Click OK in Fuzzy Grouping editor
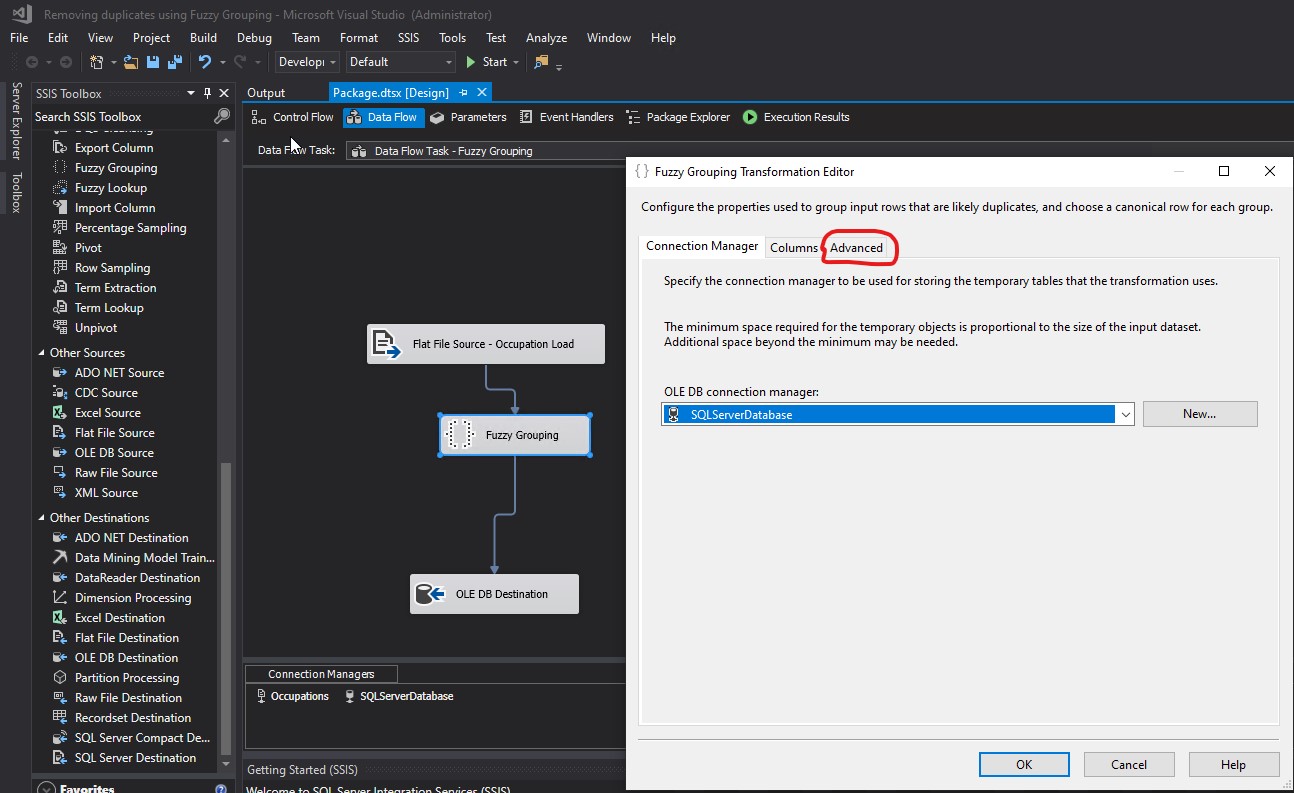Image resolution: width=1294 pixels, height=793 pixels. (x=1024, y=764)
